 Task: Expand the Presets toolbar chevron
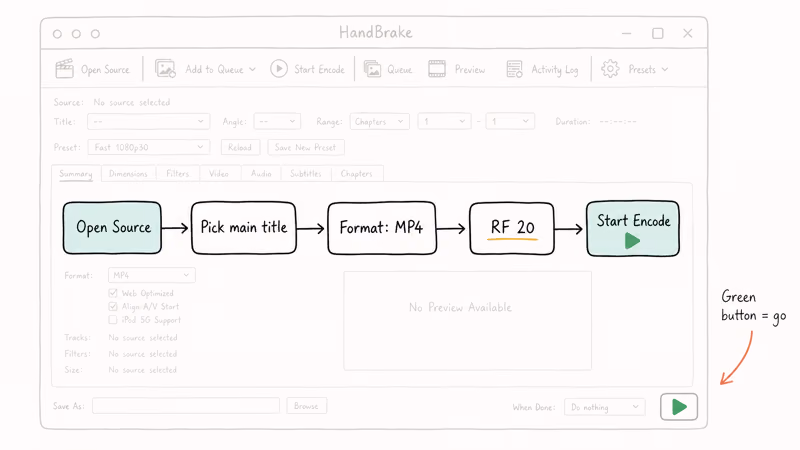tap(665, 69)
